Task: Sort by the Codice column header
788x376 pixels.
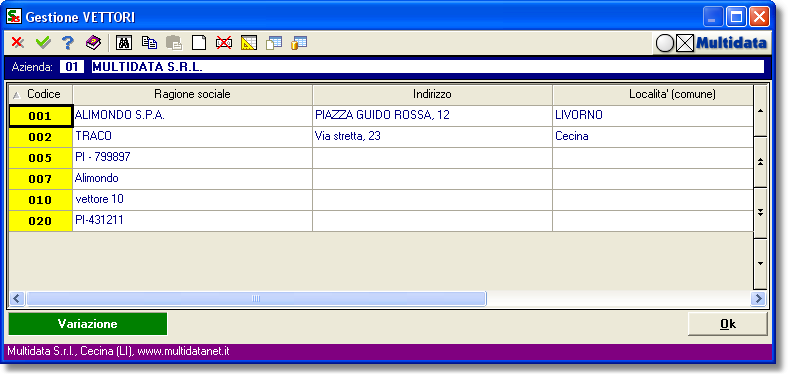Action: point(41,95)
